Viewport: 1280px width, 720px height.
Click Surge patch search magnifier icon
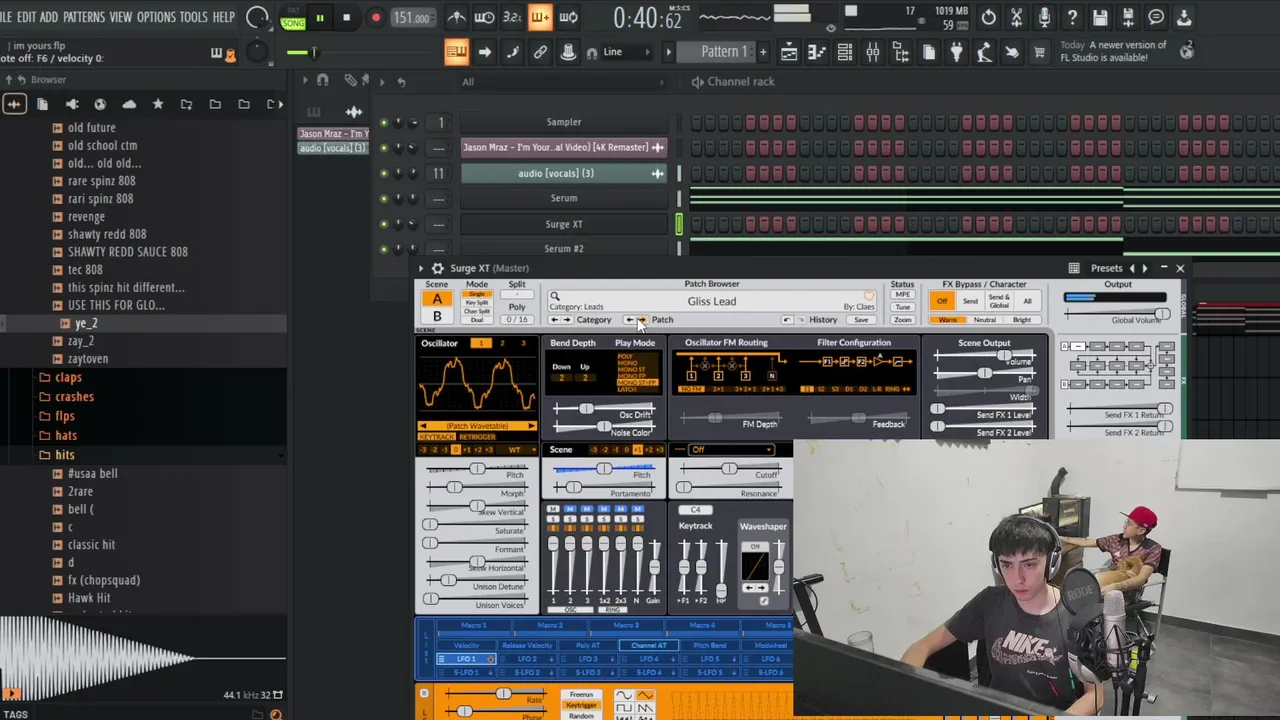(x=554, y=297)
